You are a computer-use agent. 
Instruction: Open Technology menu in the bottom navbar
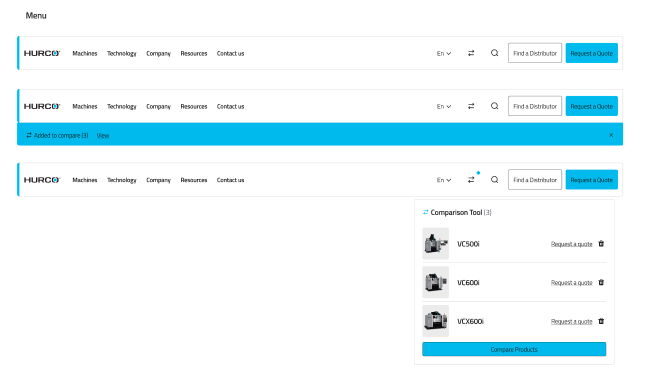click(x=122, y=180)
